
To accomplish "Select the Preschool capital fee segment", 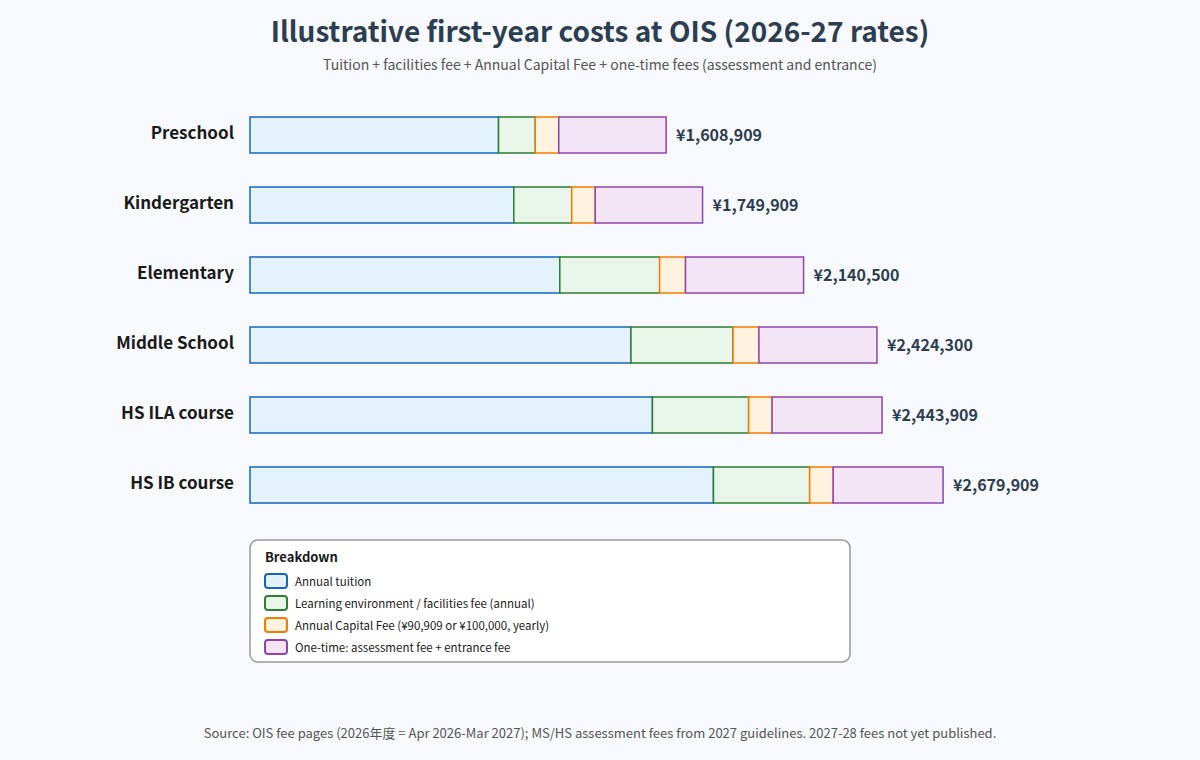I will point(547,135).
